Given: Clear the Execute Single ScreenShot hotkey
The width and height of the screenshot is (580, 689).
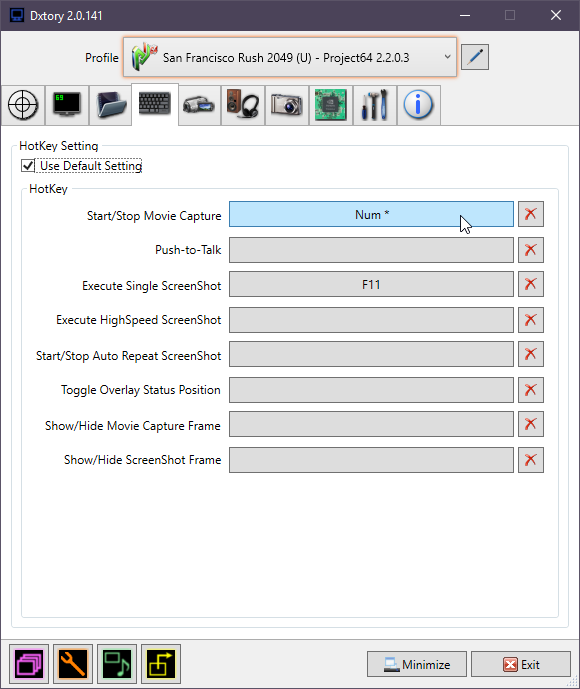Looking at the screenshot, I should (x=531, y=284).
